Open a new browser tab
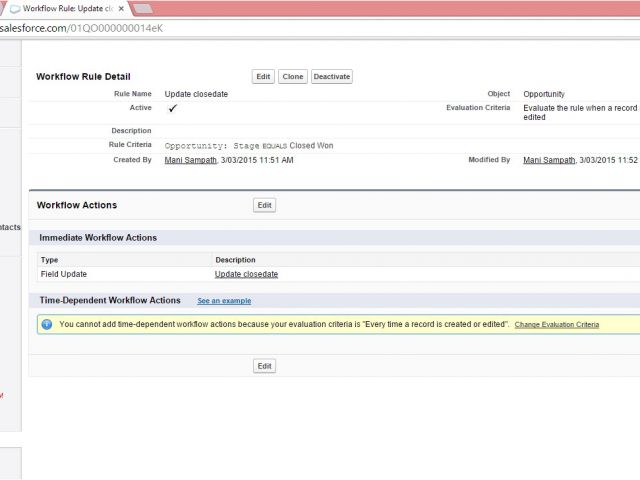640x480 pixels. 143,8
